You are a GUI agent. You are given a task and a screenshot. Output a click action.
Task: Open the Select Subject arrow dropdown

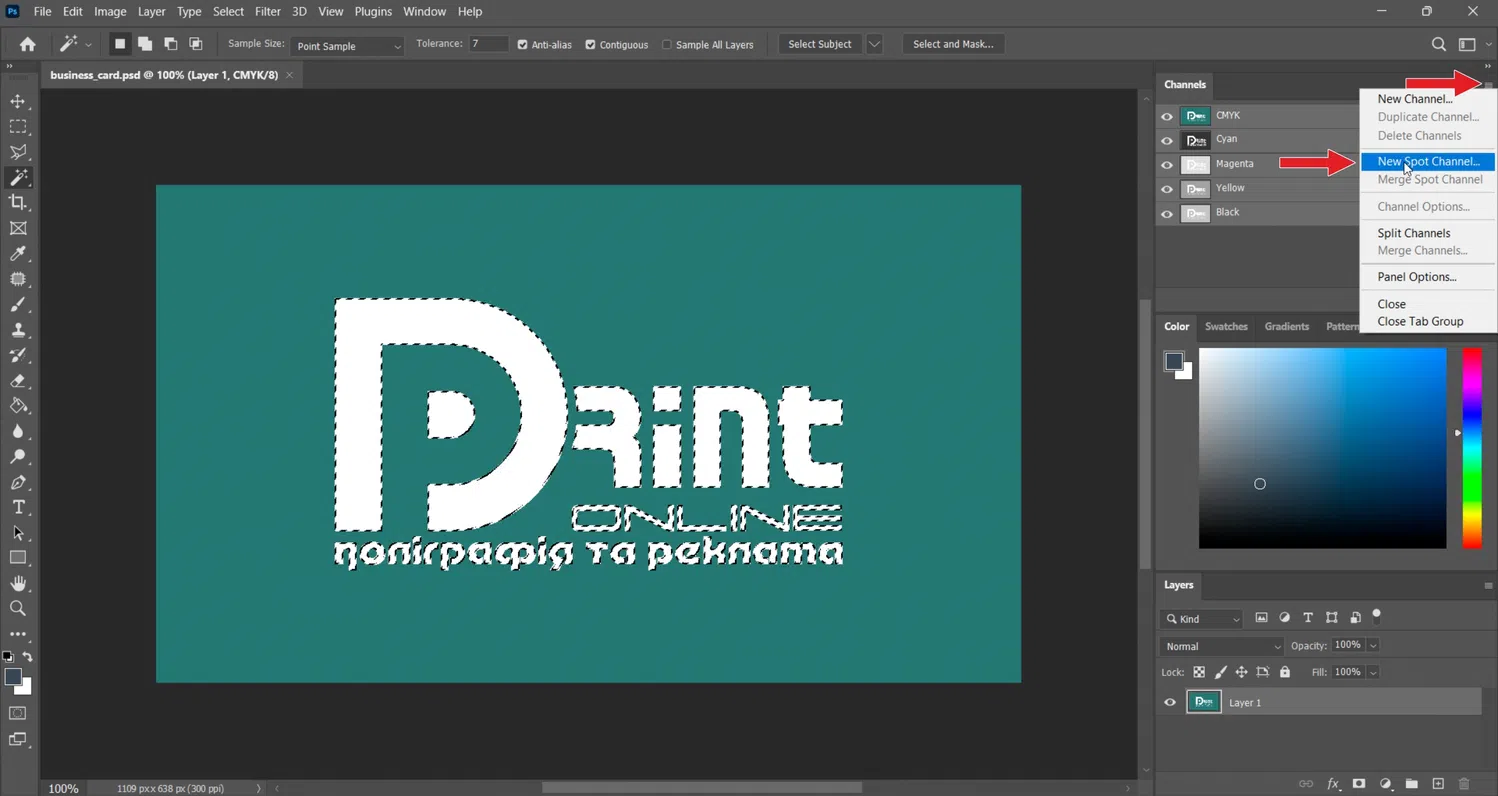[x=875, y=44]
